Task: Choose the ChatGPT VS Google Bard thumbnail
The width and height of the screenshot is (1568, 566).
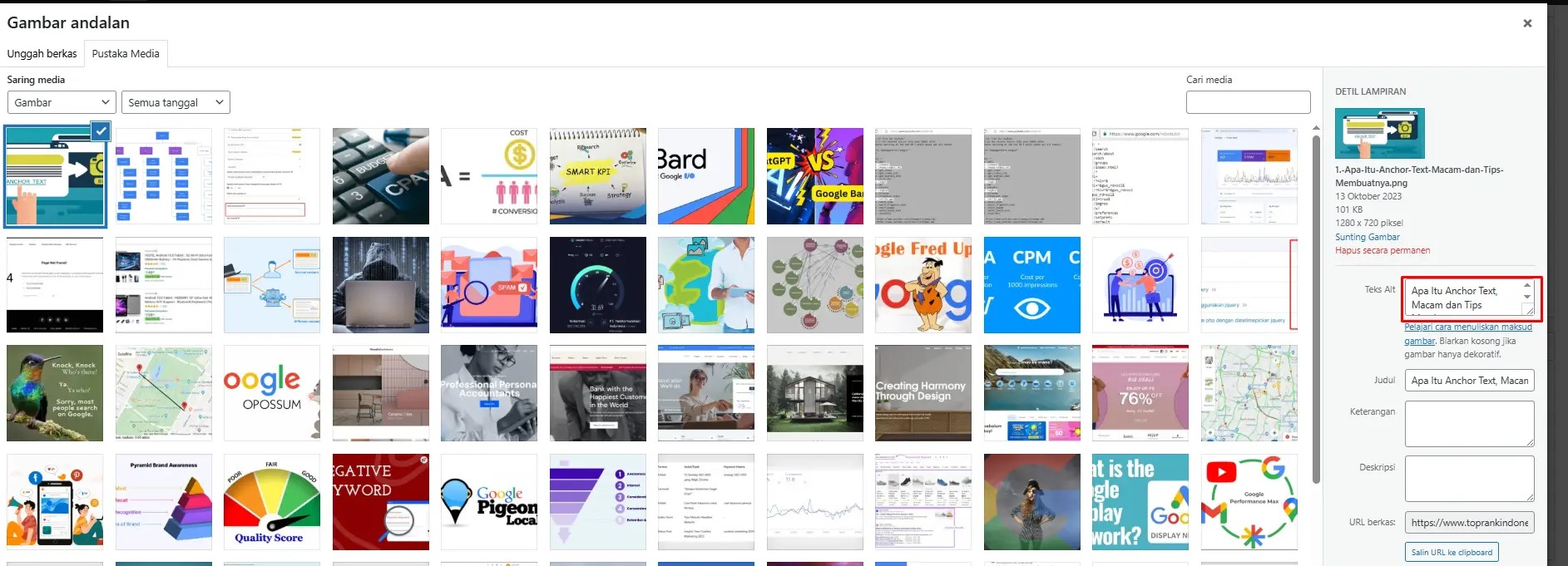Action: [814, 176]
